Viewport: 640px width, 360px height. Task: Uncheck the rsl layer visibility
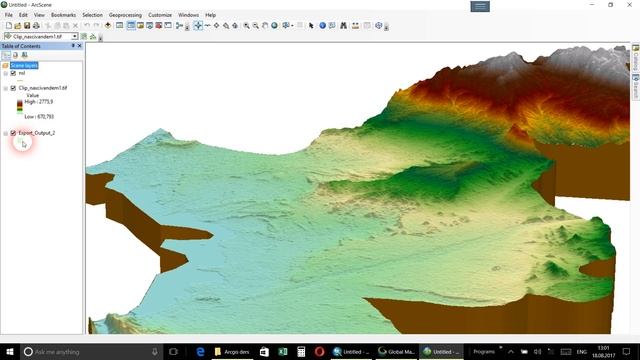point(13,73)
